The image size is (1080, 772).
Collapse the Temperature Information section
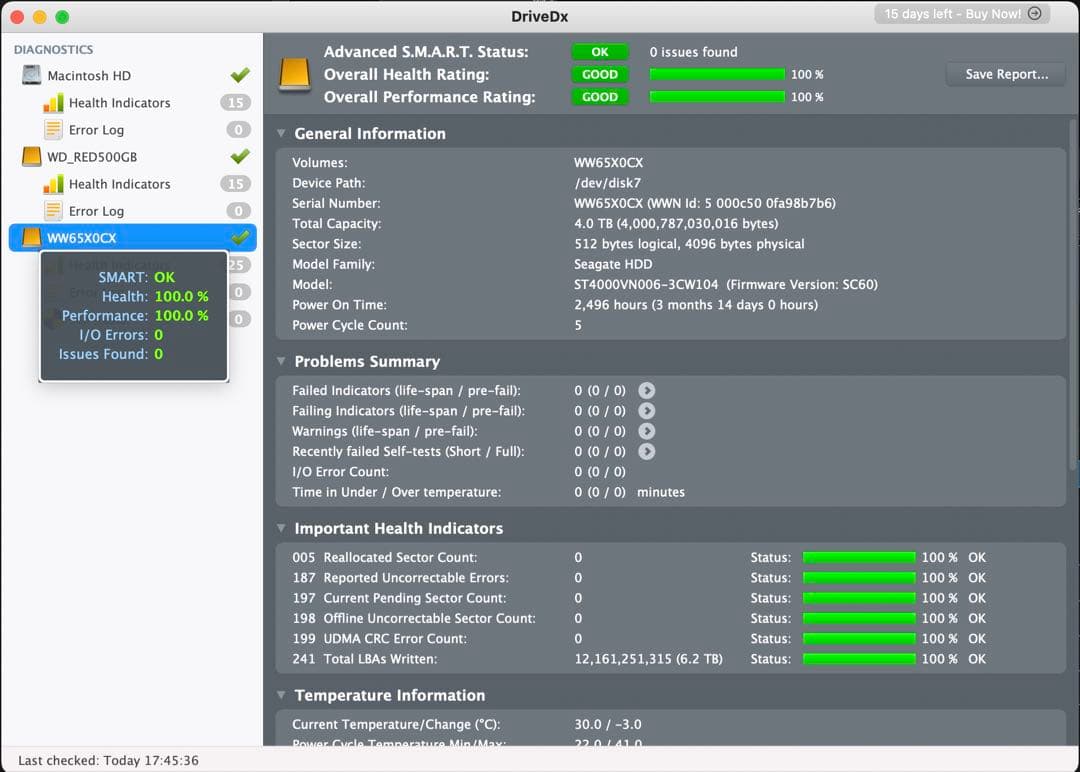[281, 695]
